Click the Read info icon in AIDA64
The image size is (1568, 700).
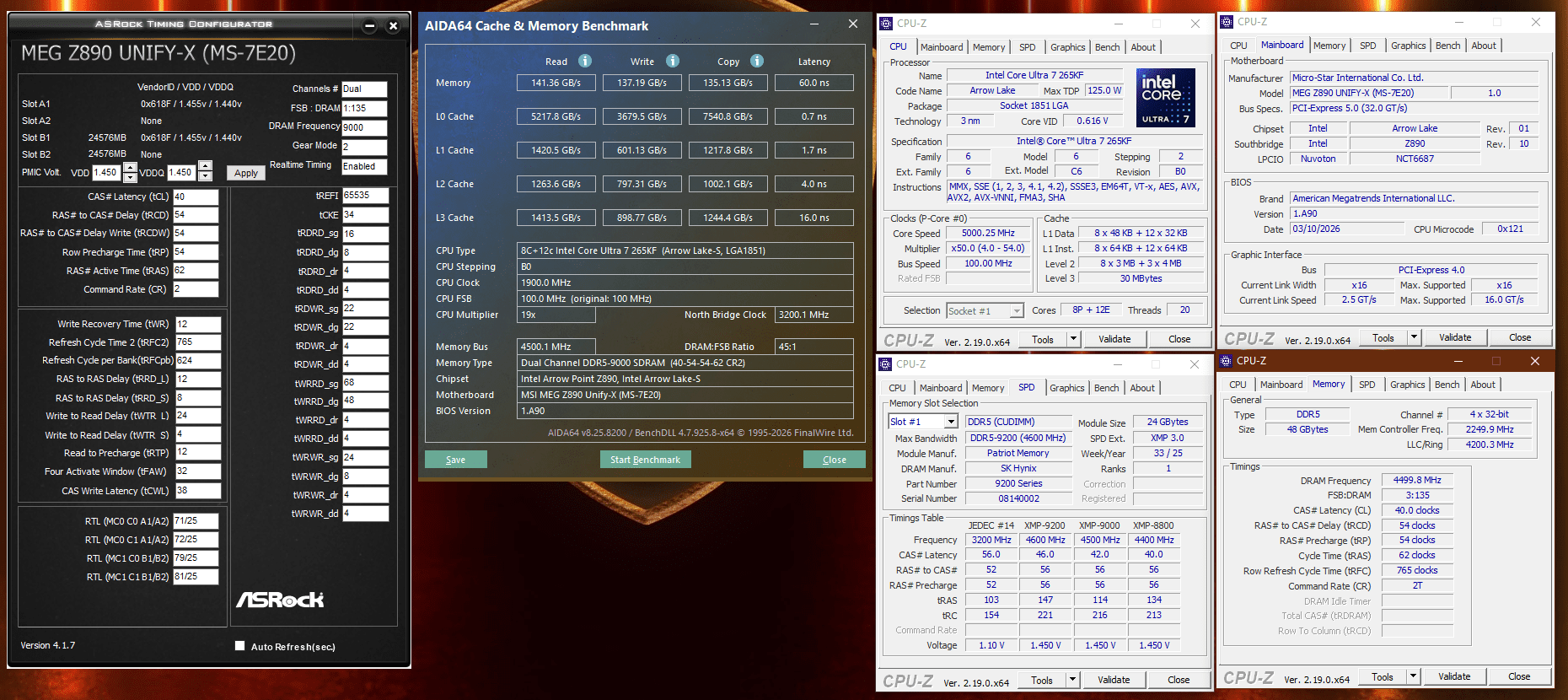[585, 61]
